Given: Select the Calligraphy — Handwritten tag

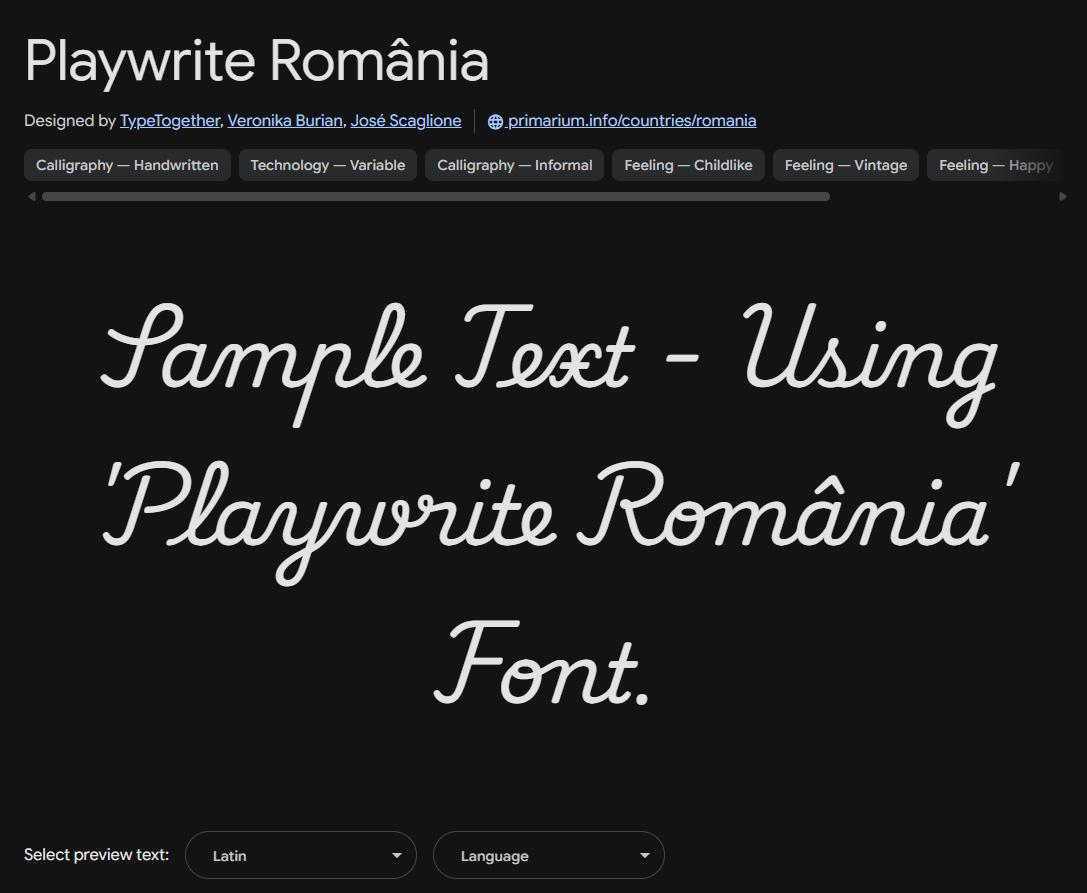Looking at the screenshot, I should coord(128,165).
